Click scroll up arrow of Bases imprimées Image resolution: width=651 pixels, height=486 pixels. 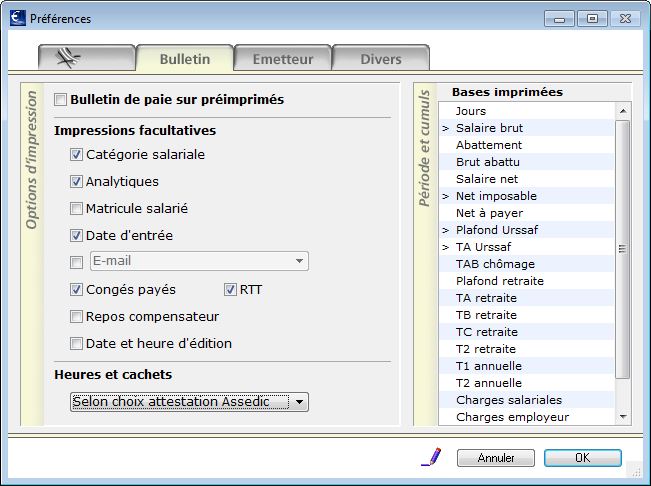[623, 111]
